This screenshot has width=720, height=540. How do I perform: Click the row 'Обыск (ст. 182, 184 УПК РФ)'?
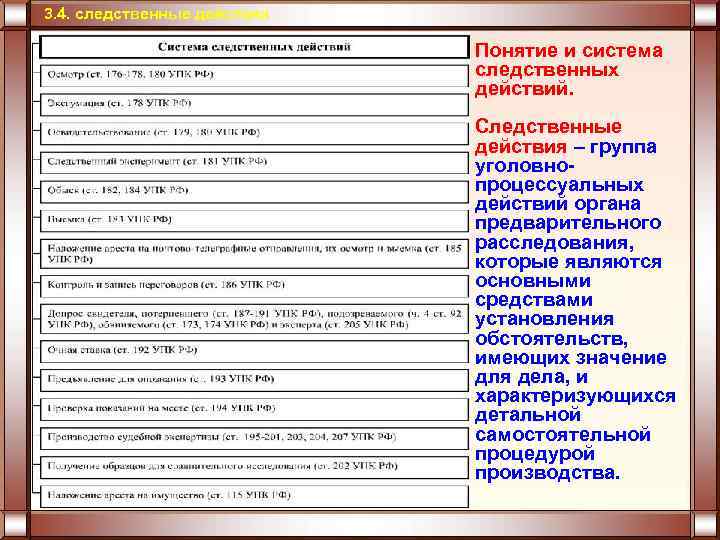(x=254, y=191)
